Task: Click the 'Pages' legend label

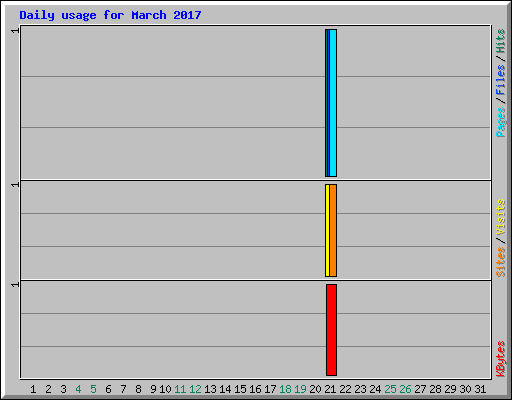Action: [500, 122]
